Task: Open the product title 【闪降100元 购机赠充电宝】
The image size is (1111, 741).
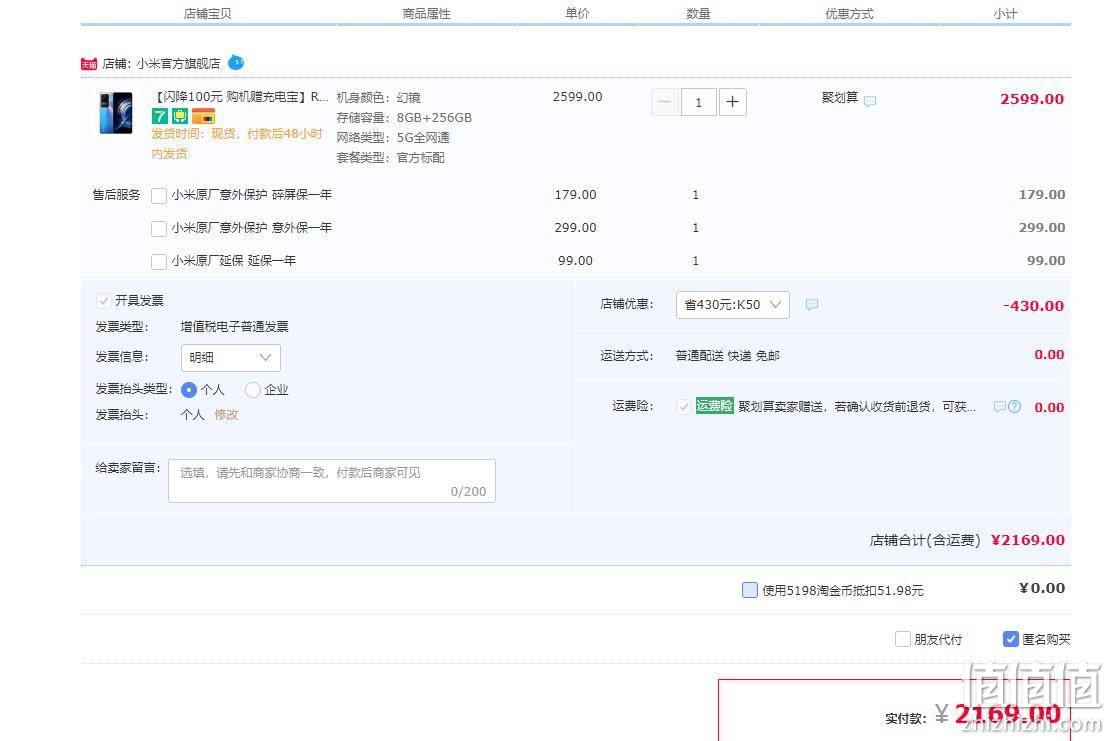Action: 240,97
